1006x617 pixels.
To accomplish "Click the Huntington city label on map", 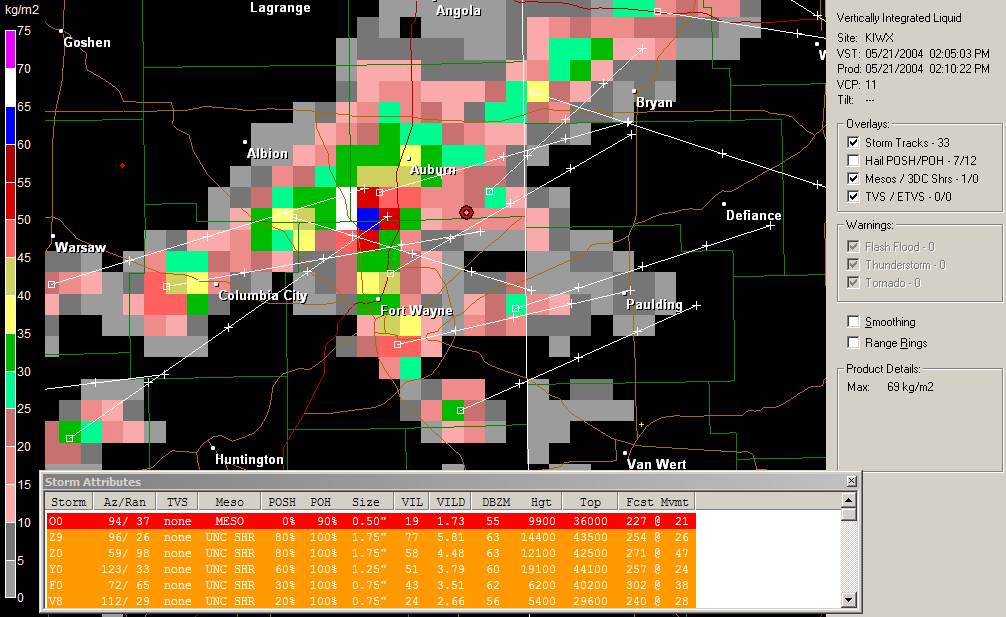I will point(249,459).
